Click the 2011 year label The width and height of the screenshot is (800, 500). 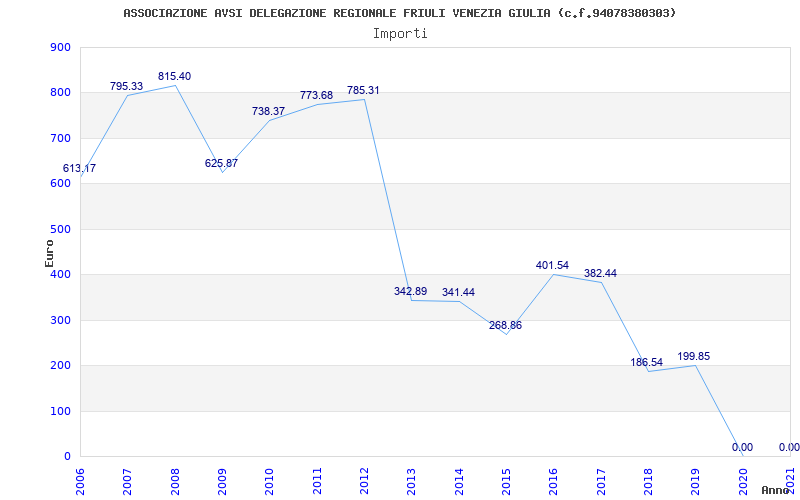pyautogui.click(x=317, y=480)
